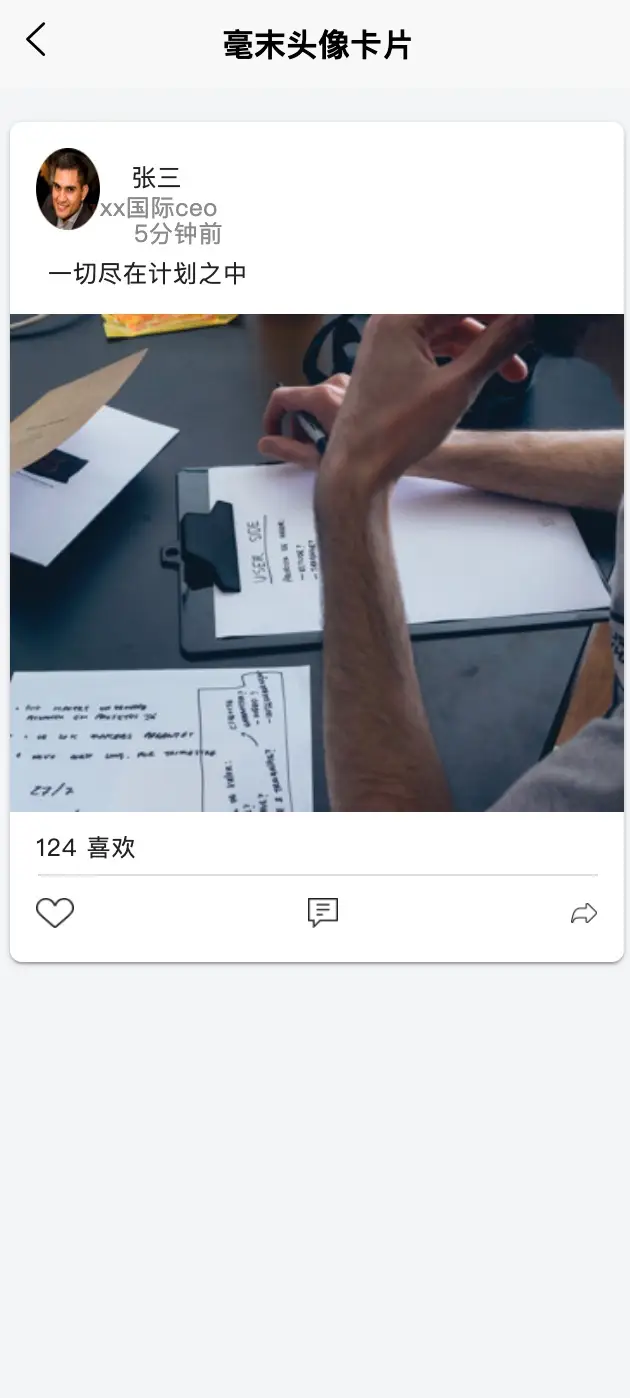The width and height of the screenshot is (630, 1398).
Task: Open the post text 一切尽在计划之中
Action: [x=147, y=273]
